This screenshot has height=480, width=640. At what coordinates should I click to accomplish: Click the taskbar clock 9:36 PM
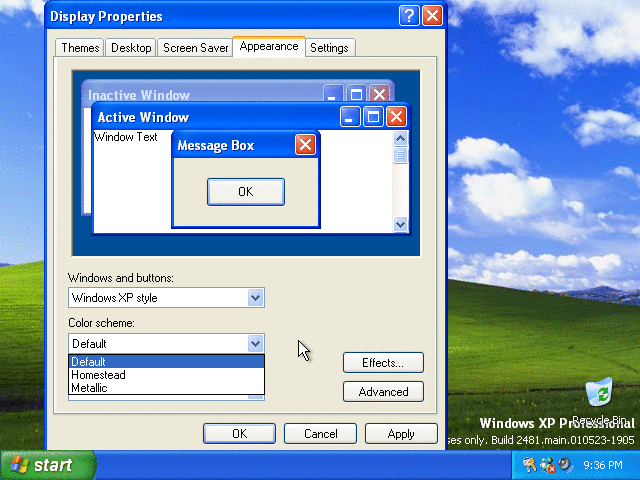click(603, 465)
